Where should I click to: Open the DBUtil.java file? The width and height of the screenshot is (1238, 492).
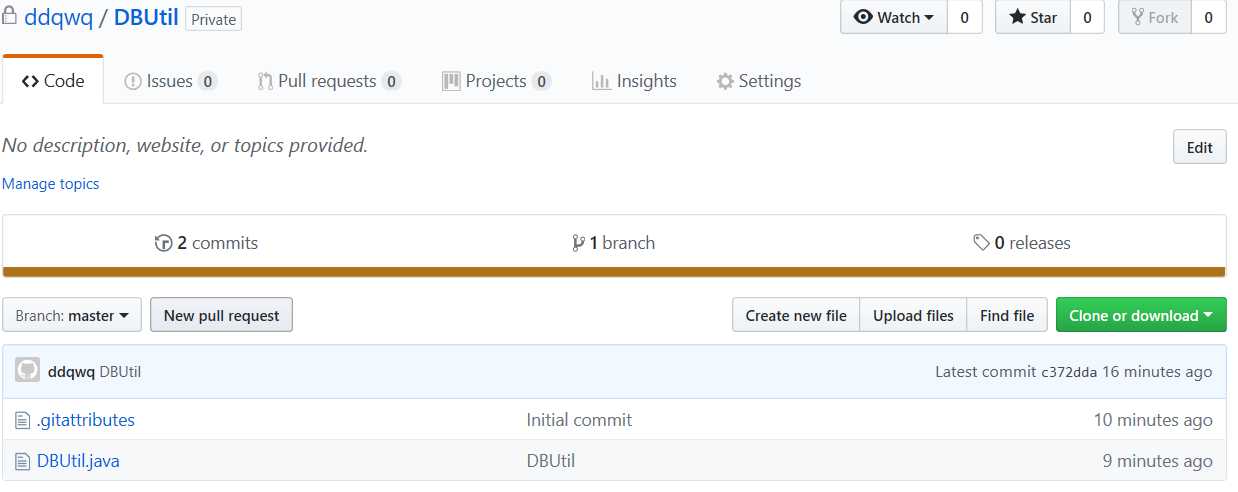78,461
